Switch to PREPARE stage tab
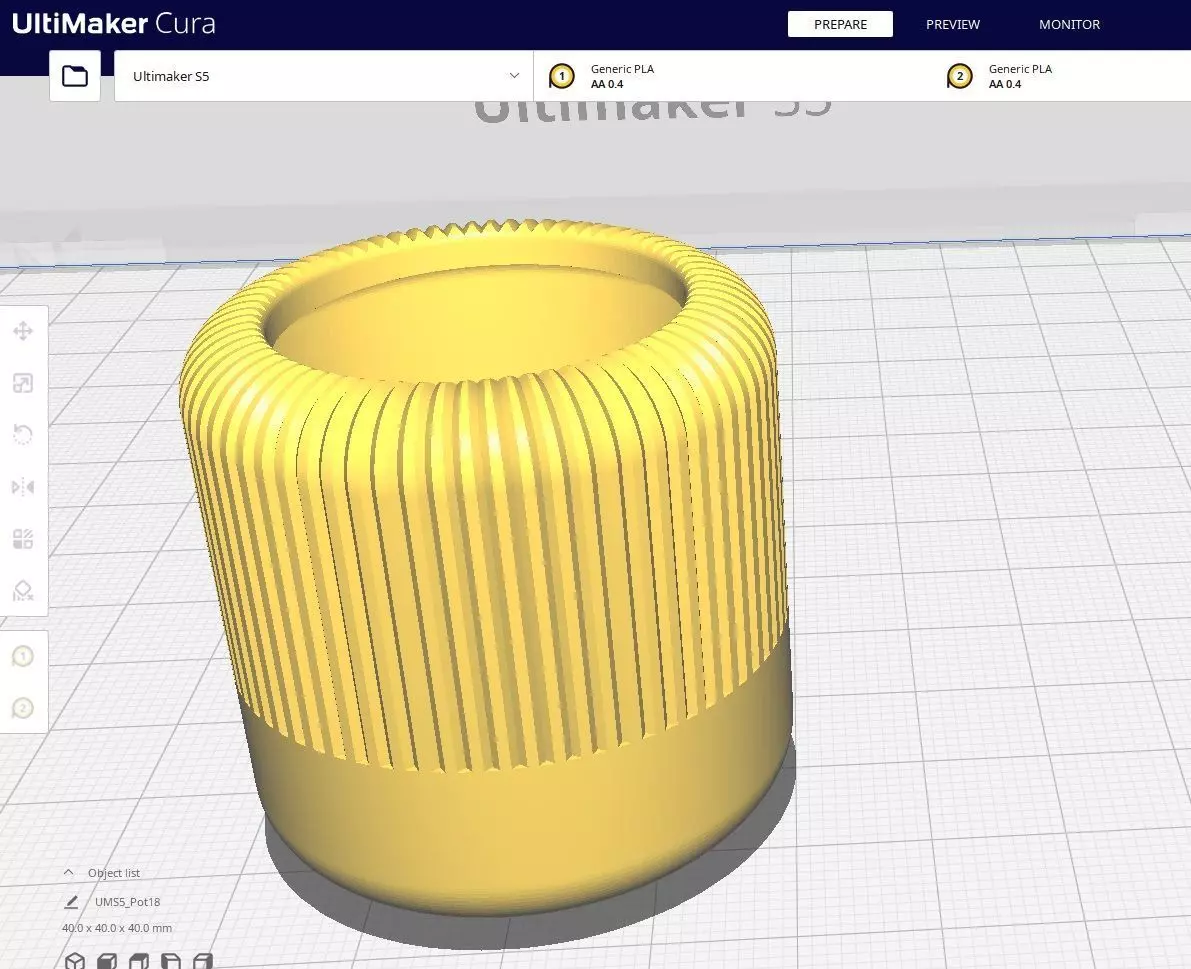 [840, 24]
